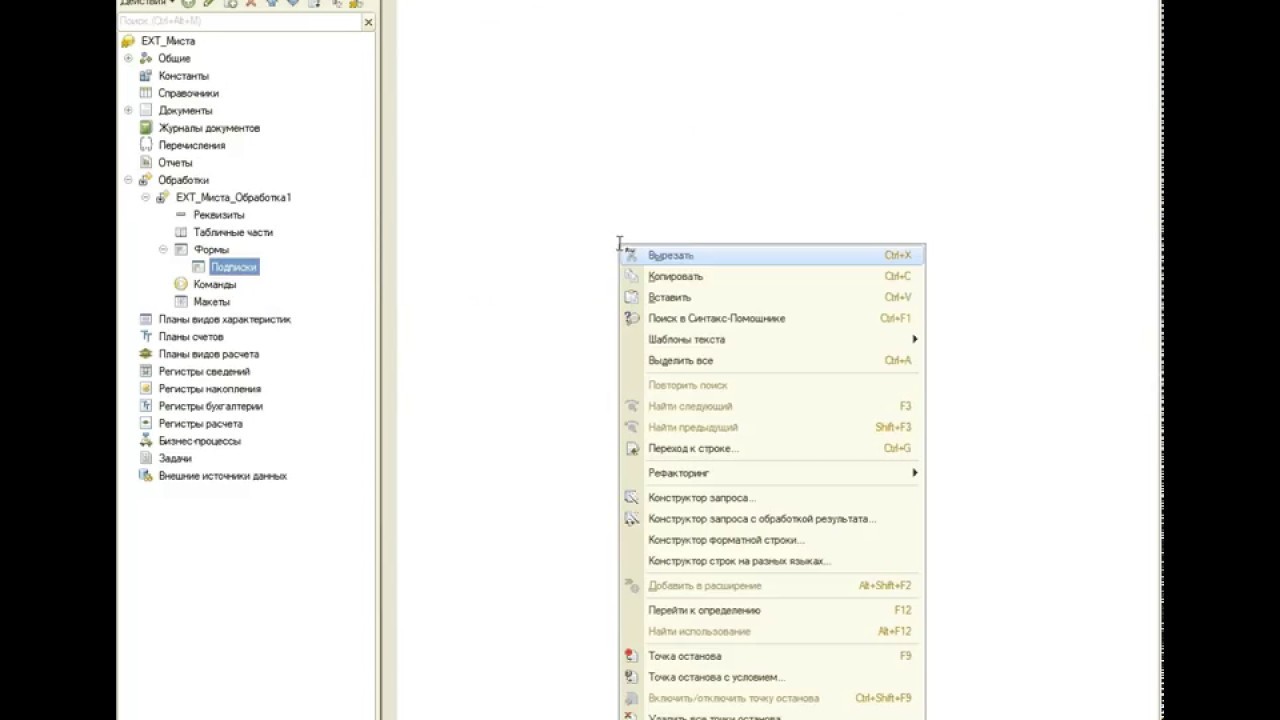This screenshot has height=720, width=1280.
Task: Expand the Общие tree node
Action: (128, 58)
